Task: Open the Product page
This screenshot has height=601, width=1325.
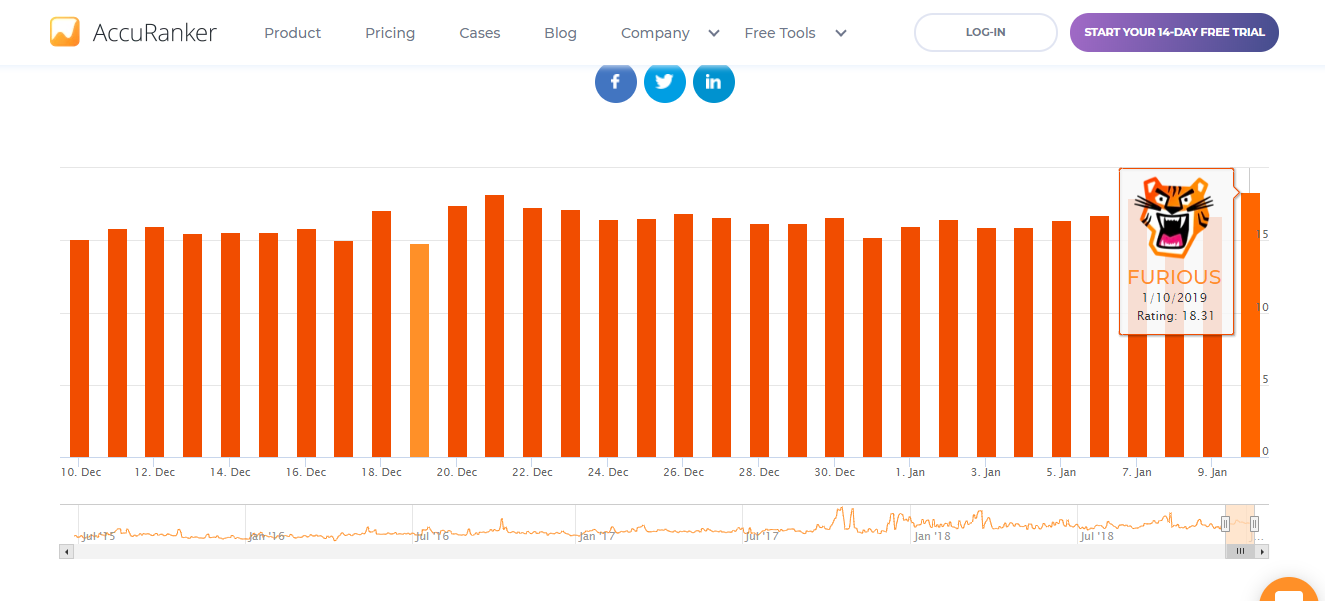Action: pos(292,32)
